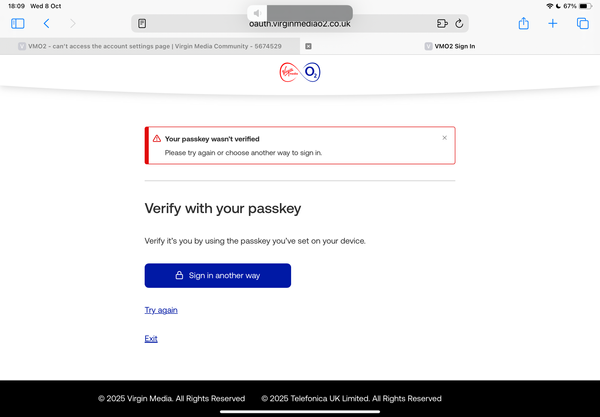The width and height of the screenshot is (600, 417).
Task: Reload the current page
Action: tap(459, 23)
